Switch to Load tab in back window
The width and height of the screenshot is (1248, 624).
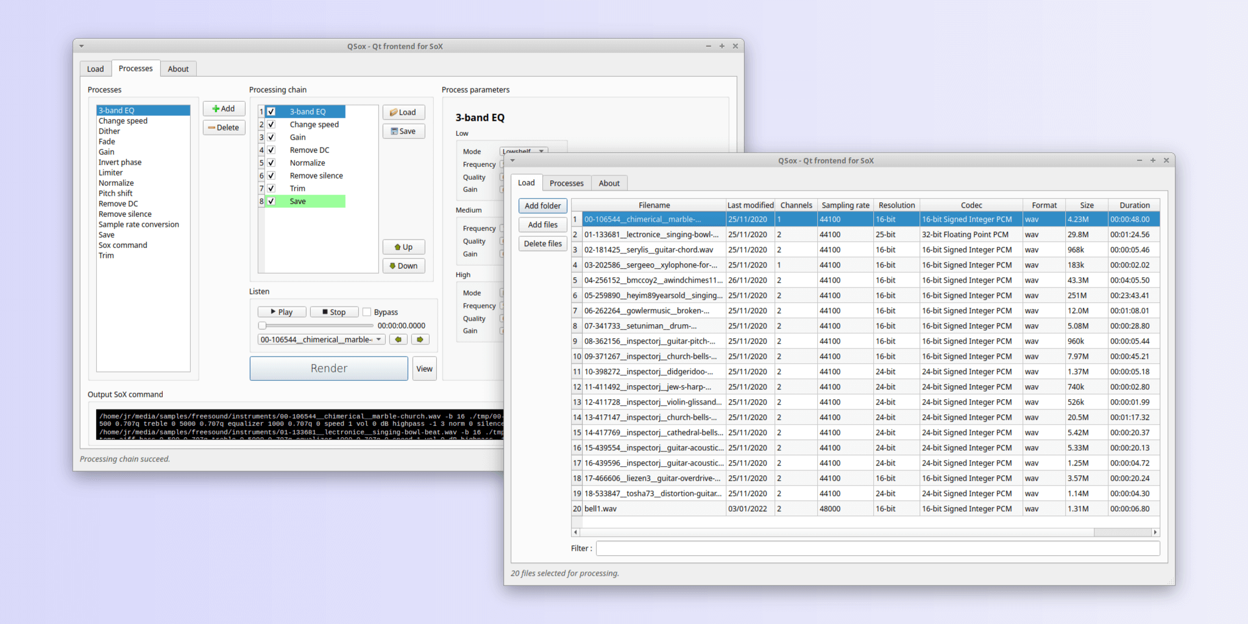(95, 69)
